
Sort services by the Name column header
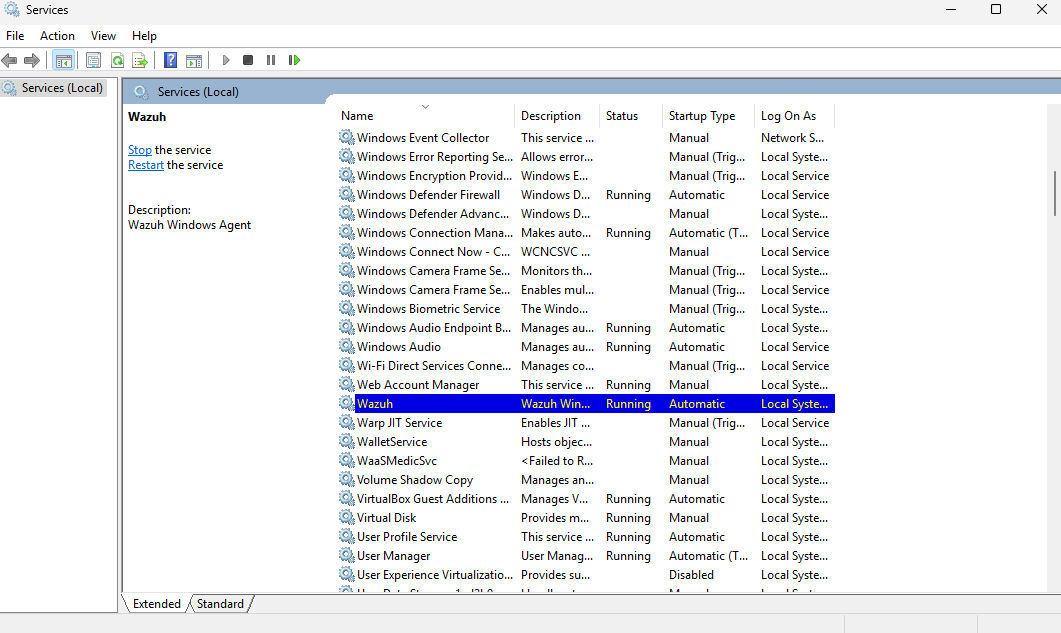(357, 116)
